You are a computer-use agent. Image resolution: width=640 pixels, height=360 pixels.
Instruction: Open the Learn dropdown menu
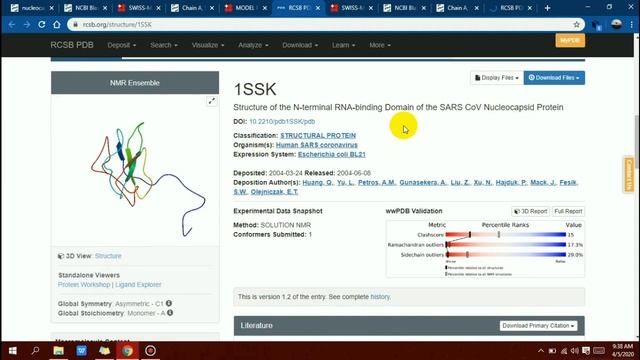[343, 45]
